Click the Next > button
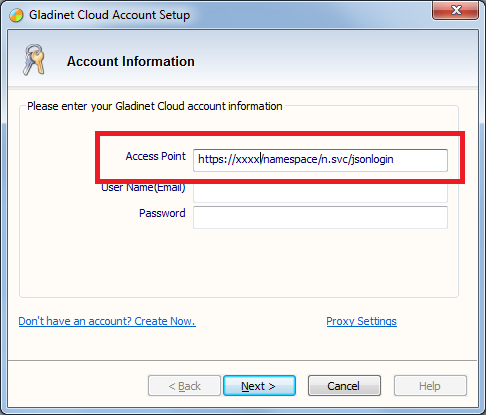 (259, 386)
